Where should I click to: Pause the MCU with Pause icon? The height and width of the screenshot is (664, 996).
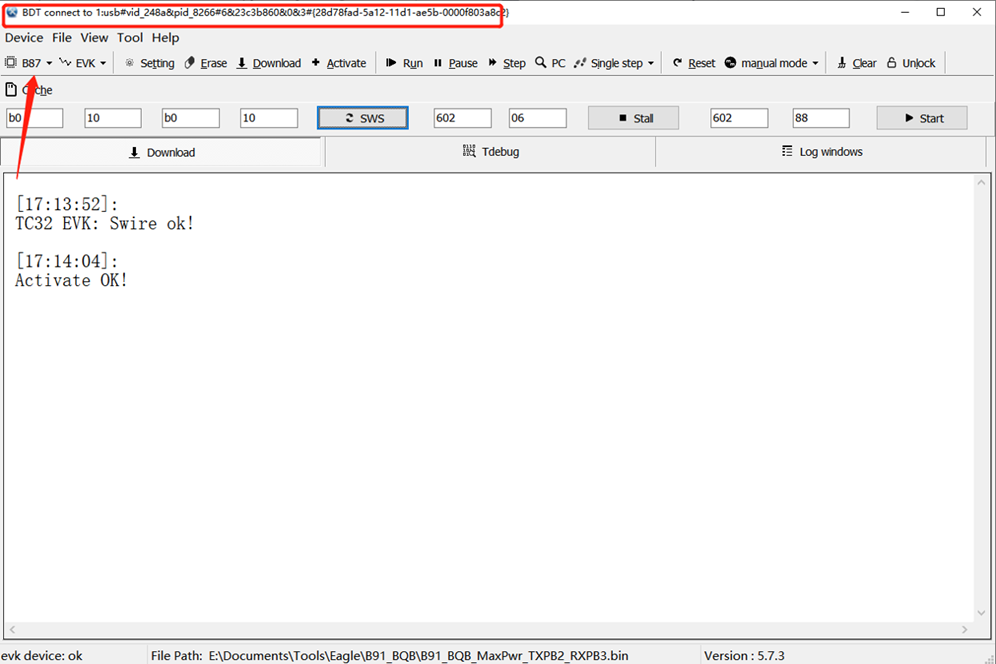455,63
